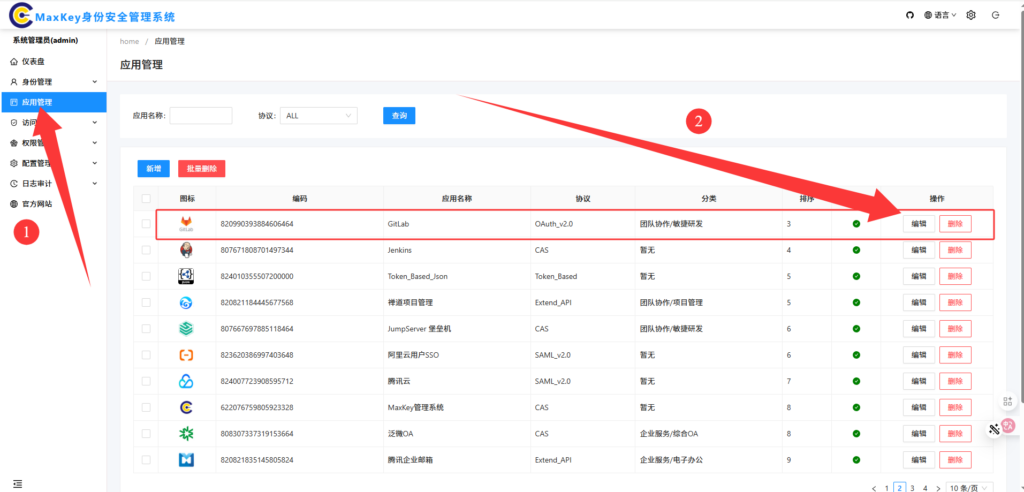Click the logout icon at top right
Image resolution: width=1024 pixels, height=492 pixels.
click(x=995, y=15)
